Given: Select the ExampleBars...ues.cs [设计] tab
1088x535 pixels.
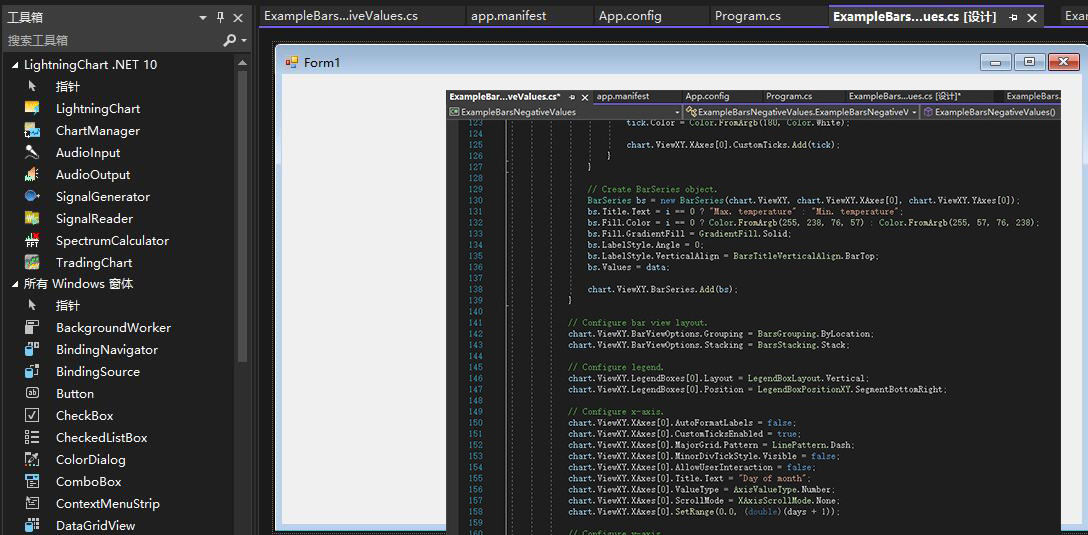Looking at the screenshot, I should tap(915, 17).
